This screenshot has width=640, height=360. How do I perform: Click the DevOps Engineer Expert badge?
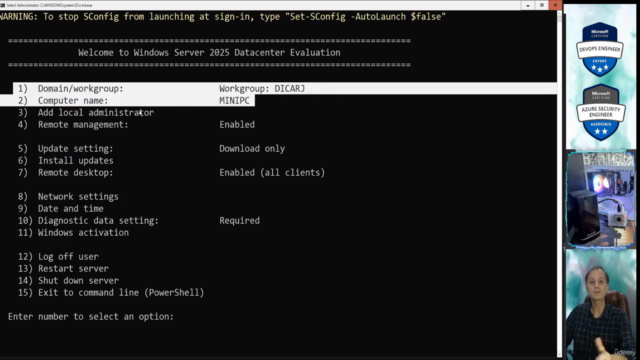600,49
